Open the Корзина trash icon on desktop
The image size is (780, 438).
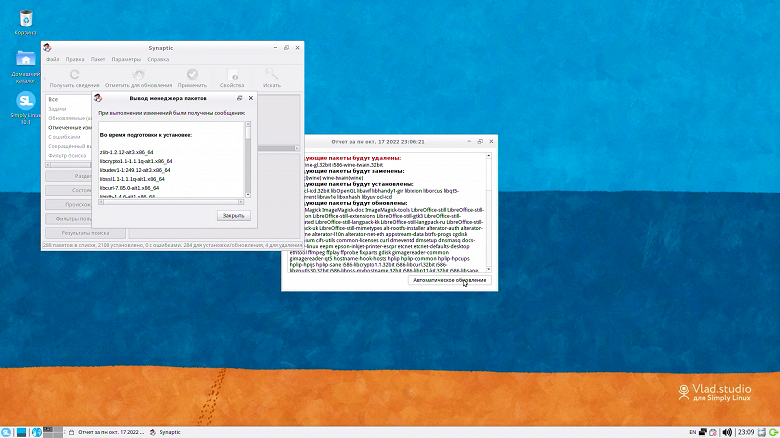tap(25, 19)
